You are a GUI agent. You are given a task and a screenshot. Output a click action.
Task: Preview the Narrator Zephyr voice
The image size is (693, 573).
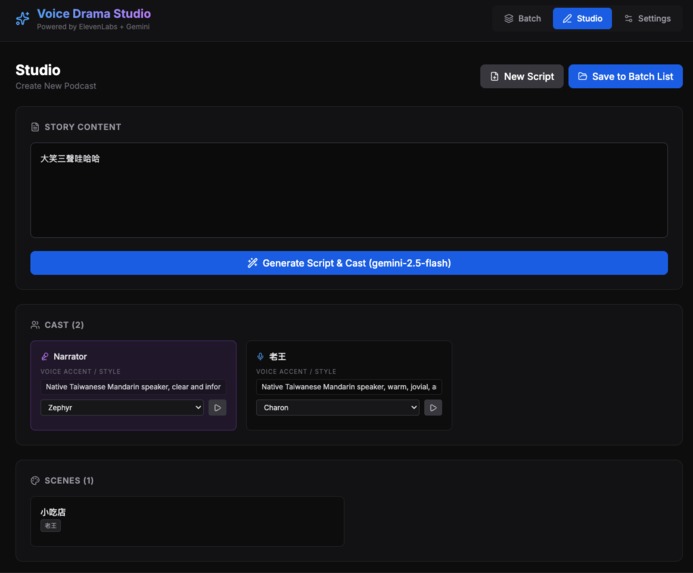(217, 408)
